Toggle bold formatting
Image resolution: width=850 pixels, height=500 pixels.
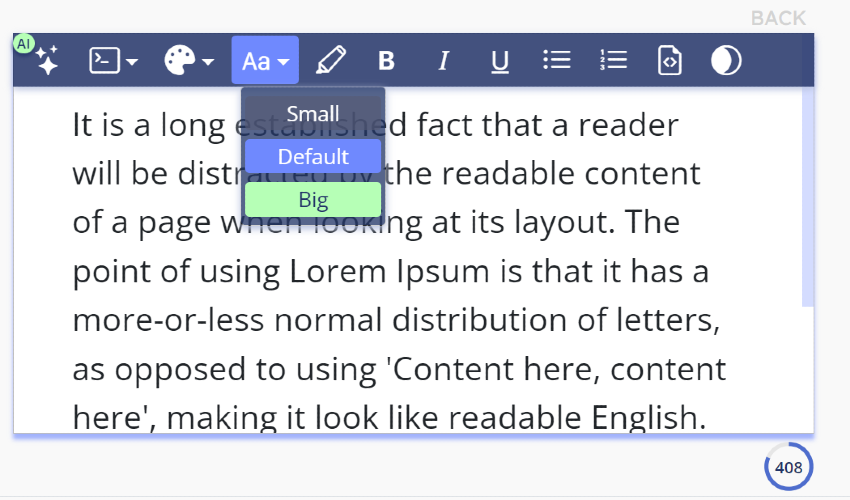tap(387, 60)
